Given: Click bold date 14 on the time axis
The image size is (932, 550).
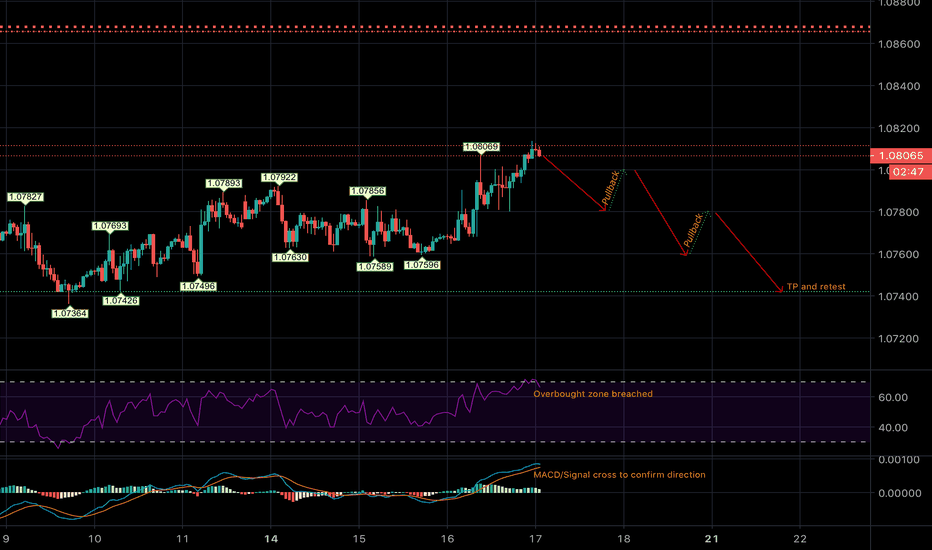Looking at the screenshot, I should 271,539.
